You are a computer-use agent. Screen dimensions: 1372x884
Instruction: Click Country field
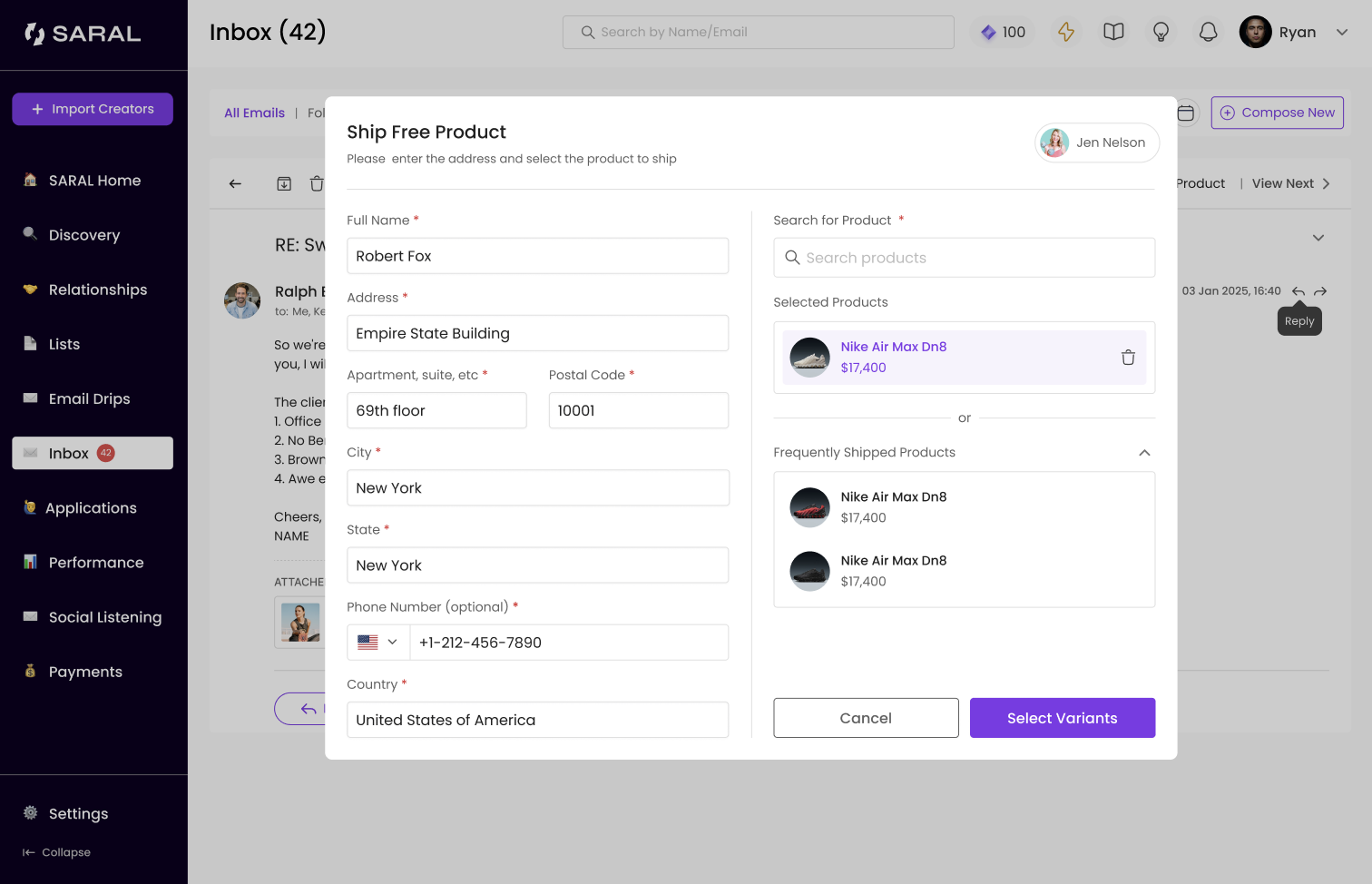(537, 720)
